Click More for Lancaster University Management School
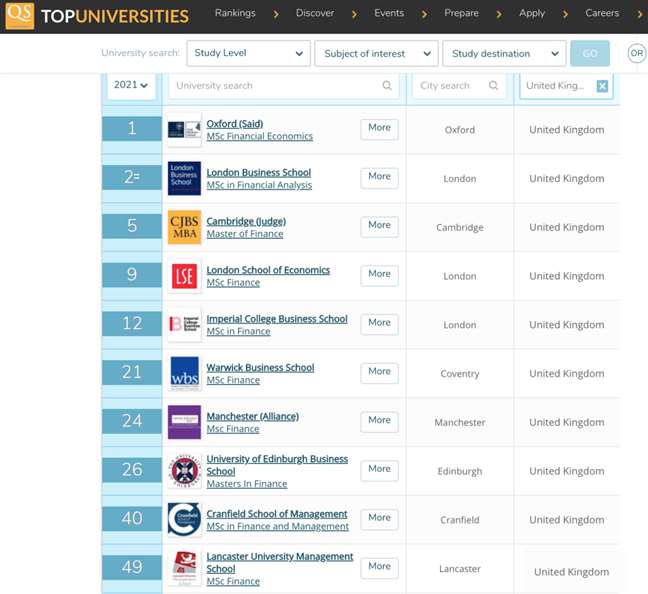648x594 pixels. [379, 568]
